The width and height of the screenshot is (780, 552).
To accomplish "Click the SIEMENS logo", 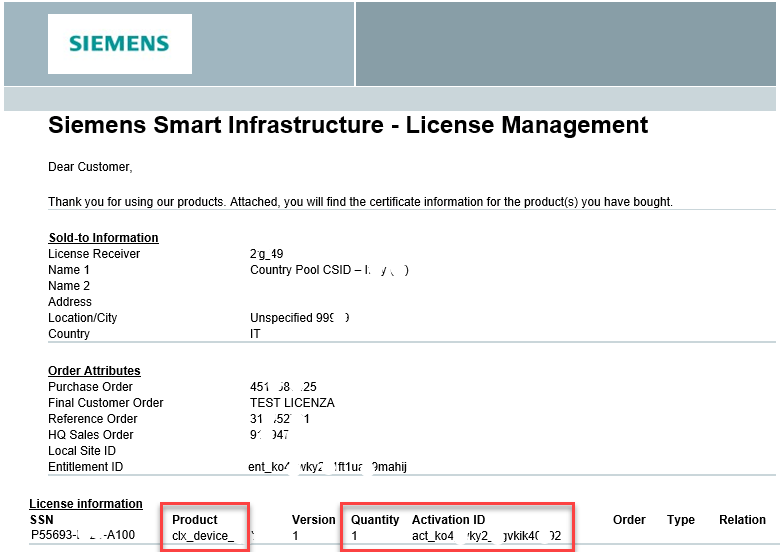I will pos(119,44).
